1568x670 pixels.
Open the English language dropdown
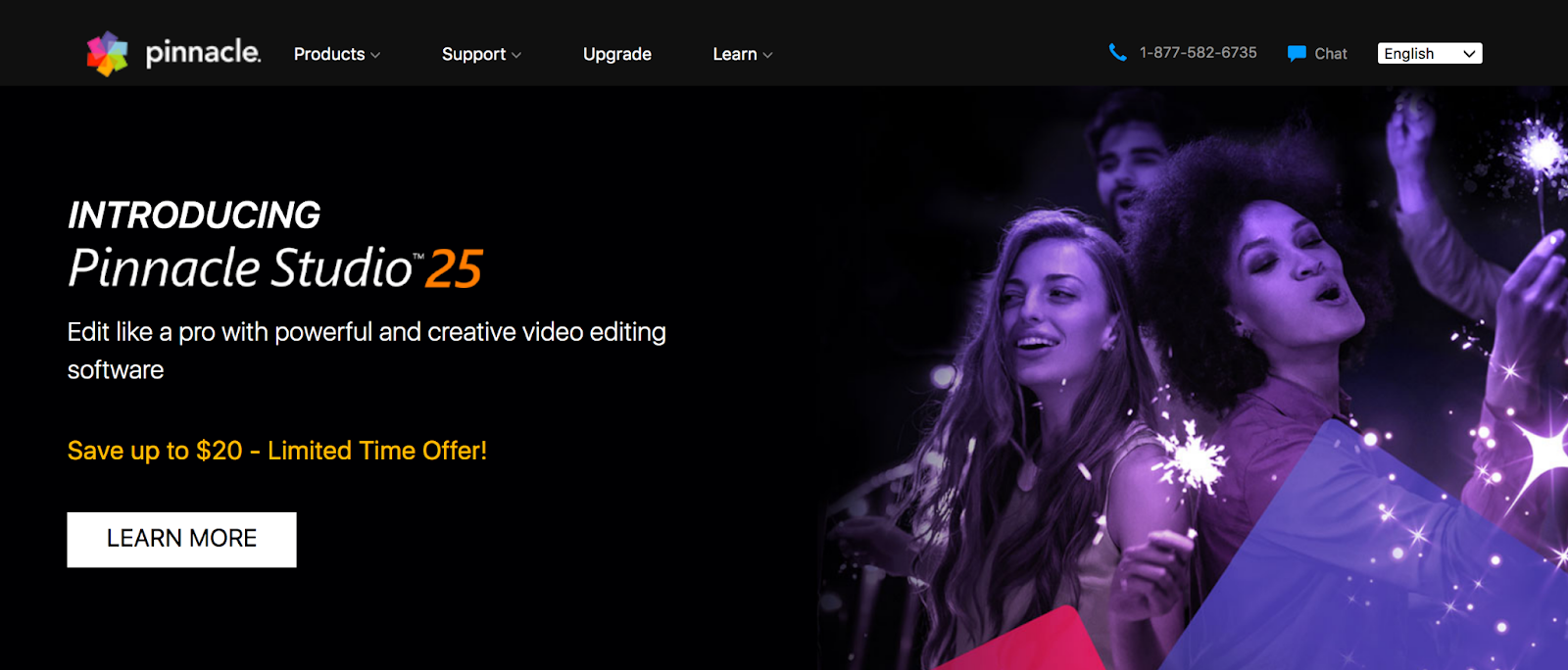coord(1430,54)
